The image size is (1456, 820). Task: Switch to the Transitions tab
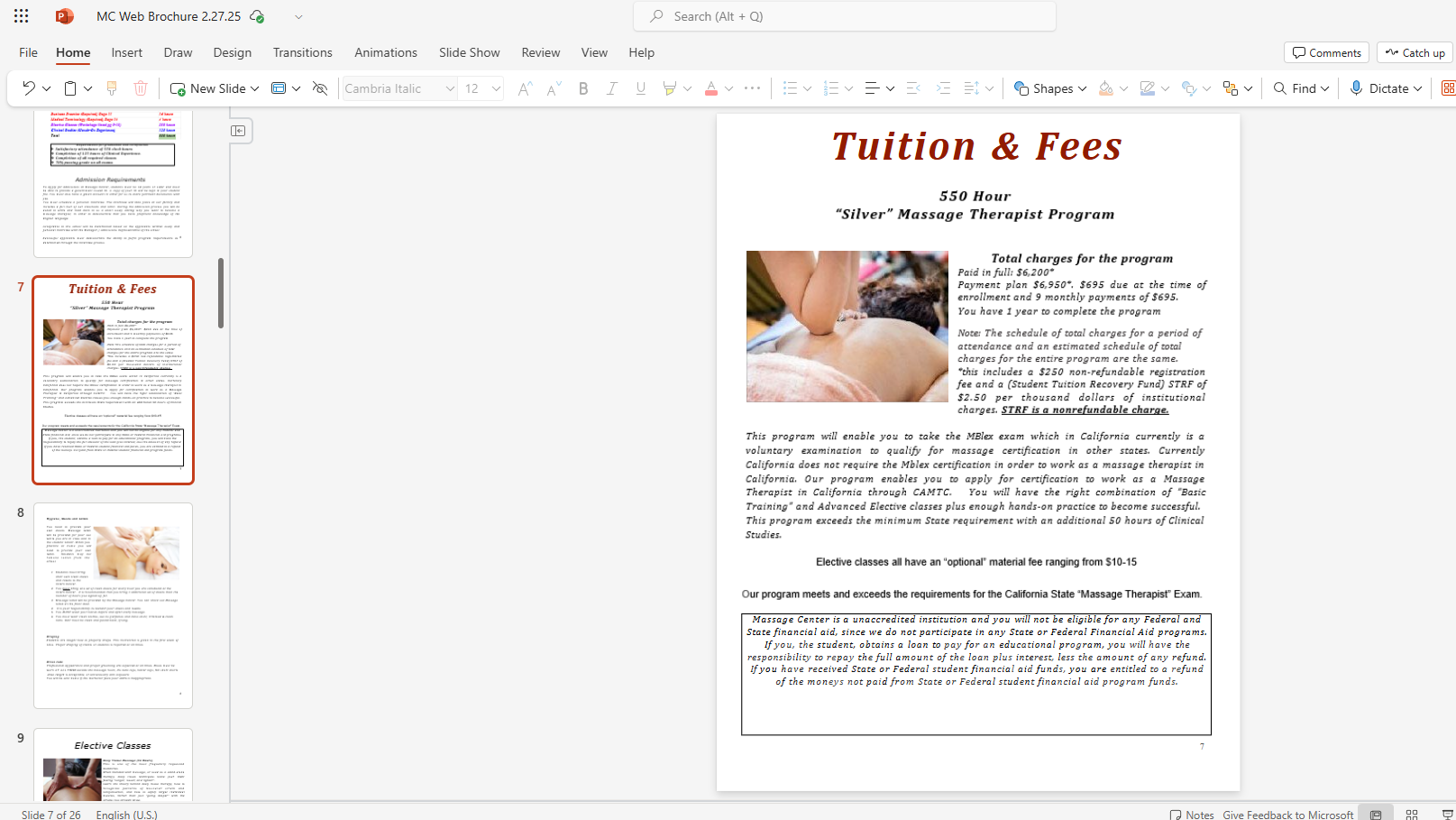click(302, 52)
